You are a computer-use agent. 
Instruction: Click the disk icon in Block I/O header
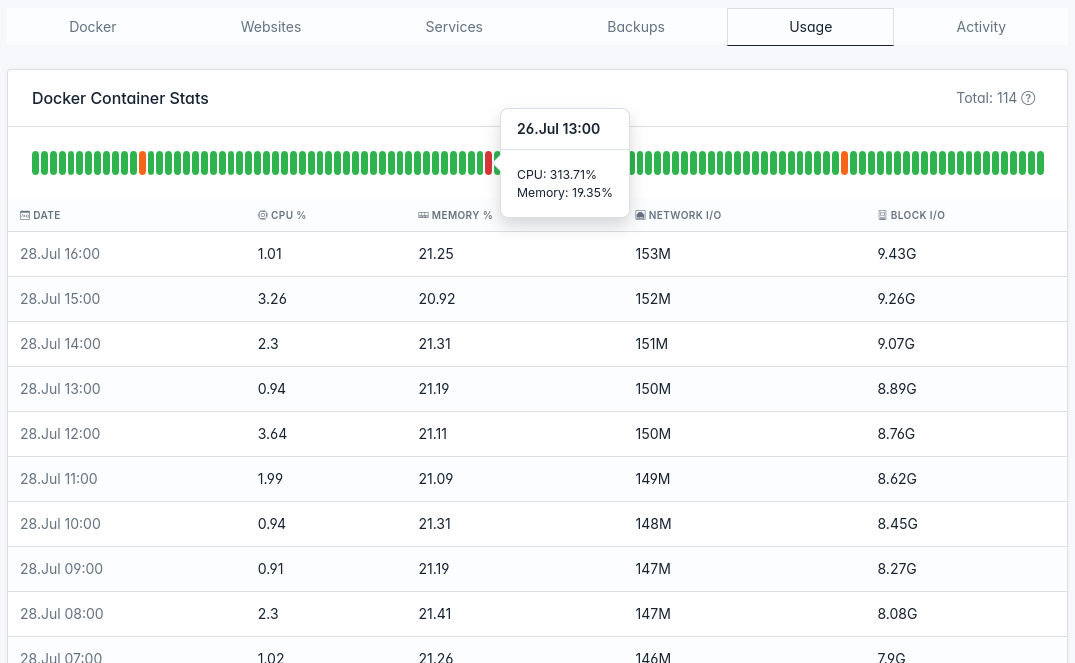[883, 215]
